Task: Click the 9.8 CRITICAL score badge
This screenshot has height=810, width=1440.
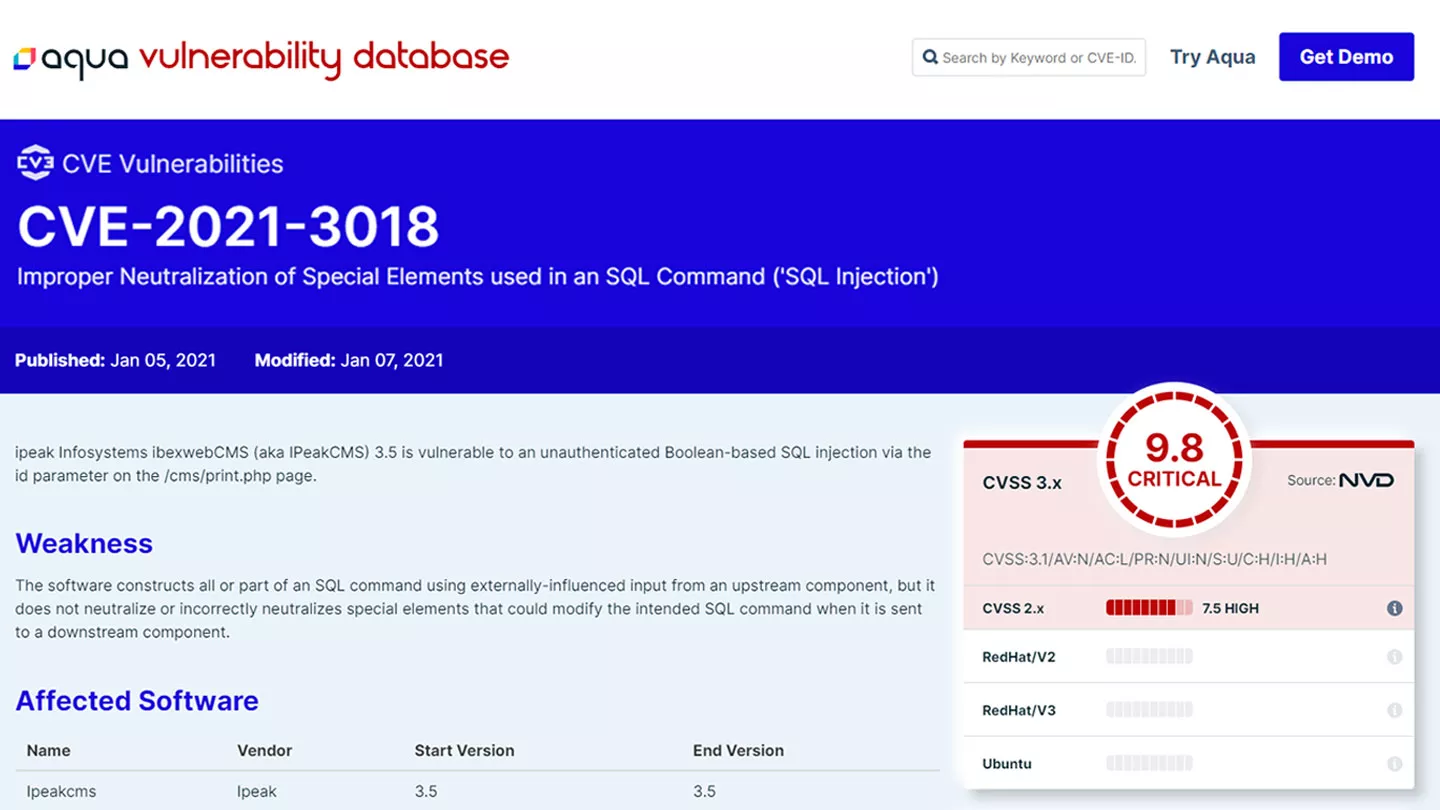Action: 1174,460
